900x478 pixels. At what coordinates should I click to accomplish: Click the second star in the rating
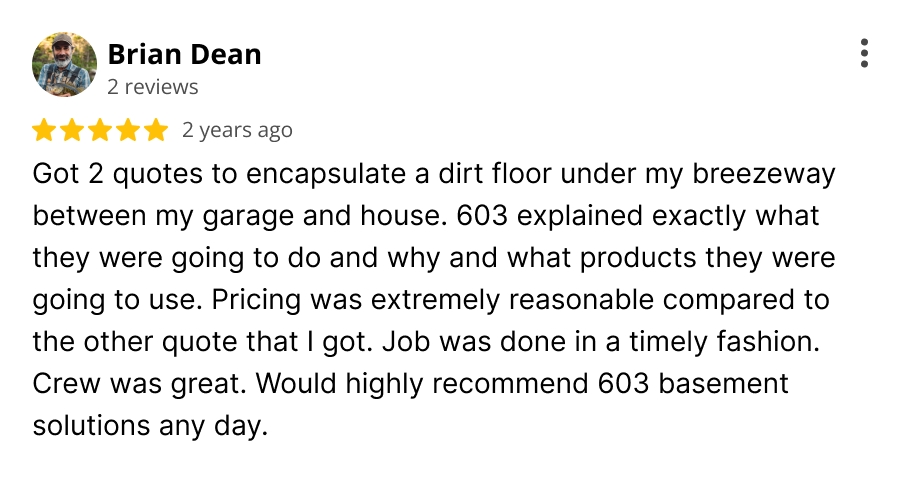(x=72, y=130)
